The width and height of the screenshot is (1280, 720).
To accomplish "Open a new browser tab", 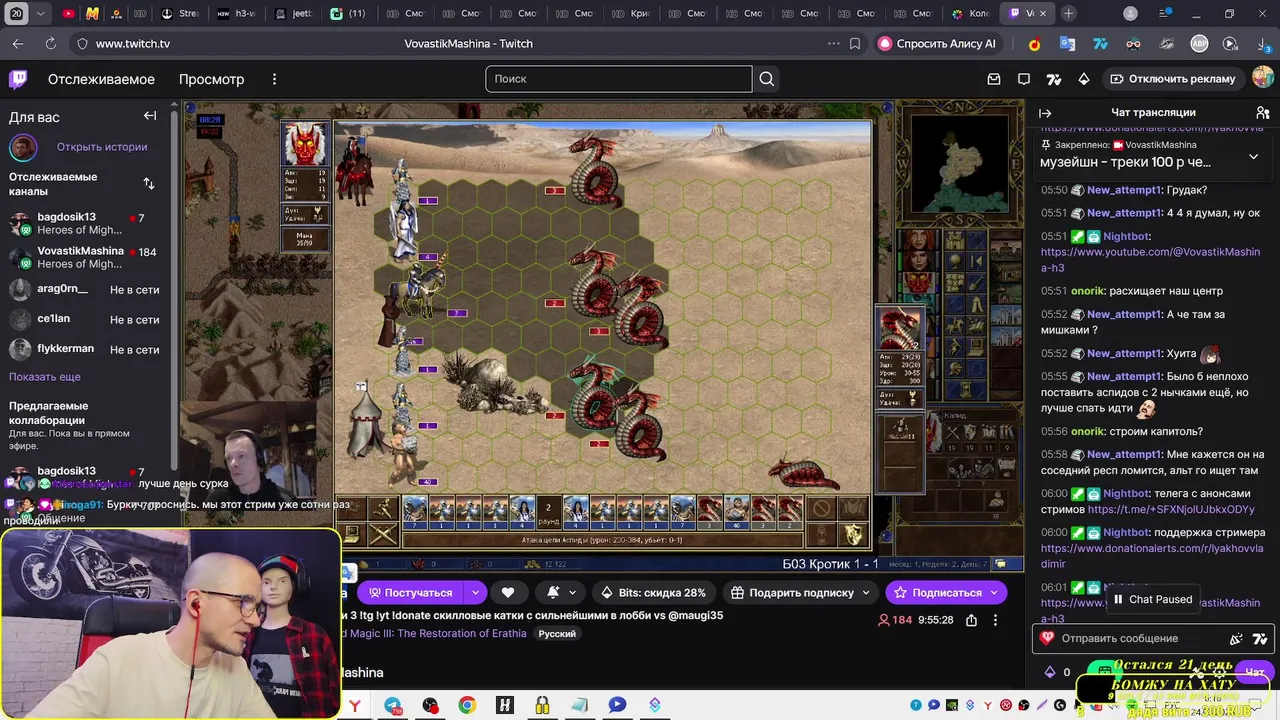I will click(1069, 14).
